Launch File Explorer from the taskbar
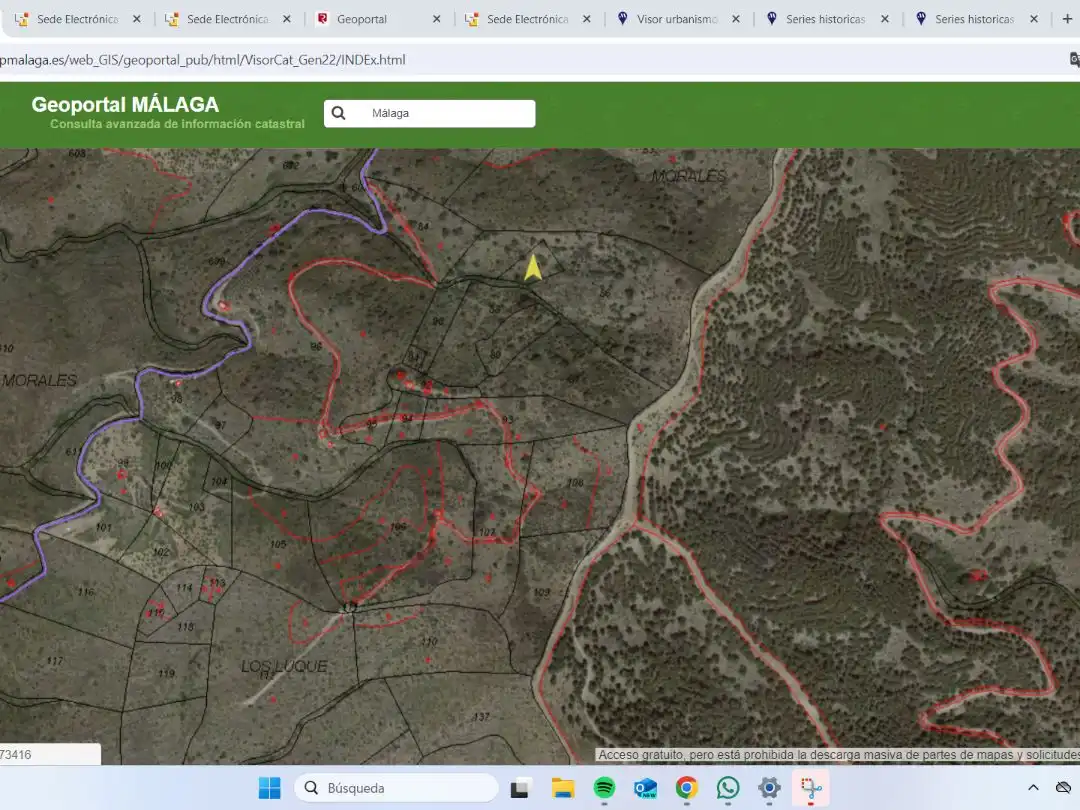The width and height of the screenshot is (1080, 810). [563, 788]
